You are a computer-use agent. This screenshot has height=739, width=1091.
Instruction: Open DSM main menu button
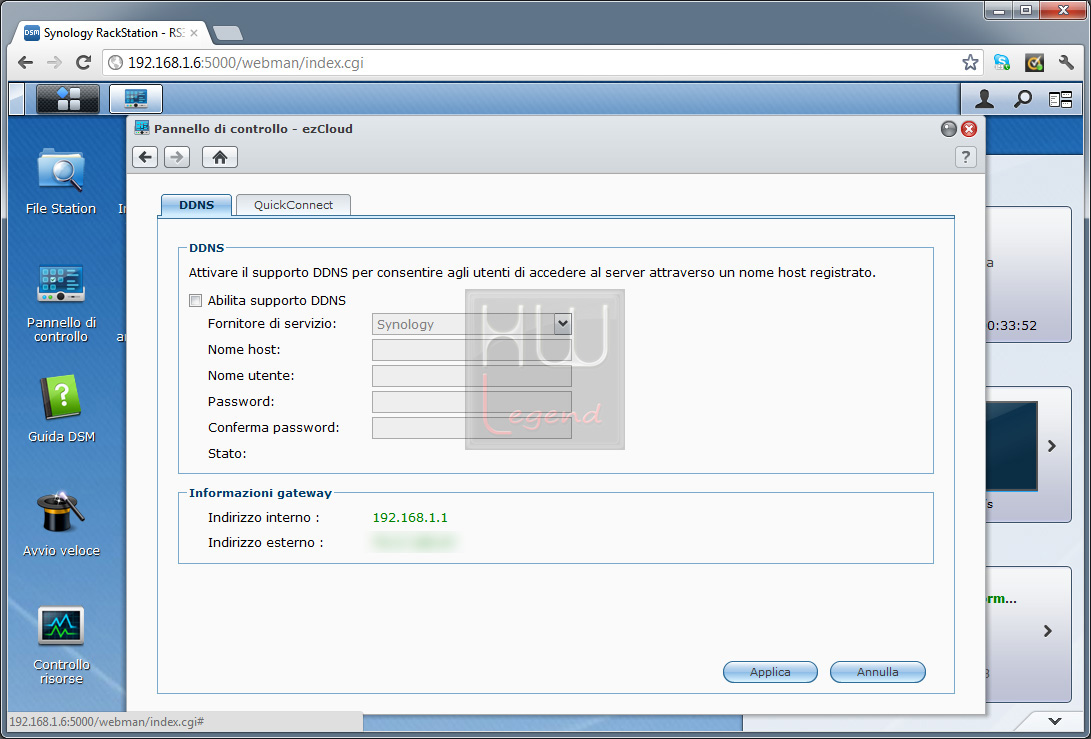(x=67, y=99)
